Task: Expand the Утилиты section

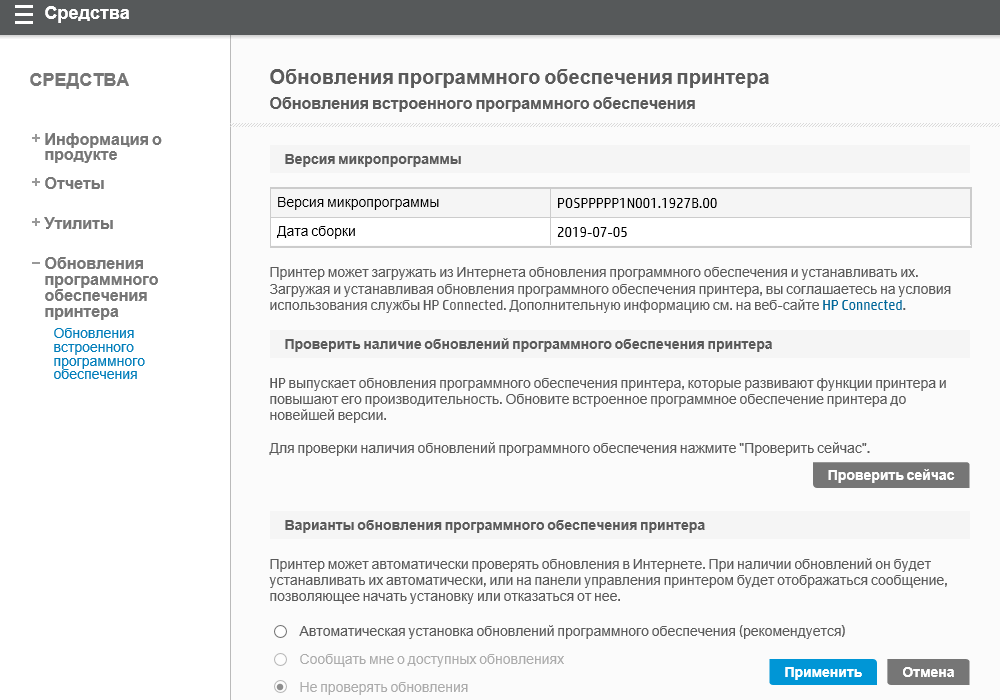Action: coord(78,224)
